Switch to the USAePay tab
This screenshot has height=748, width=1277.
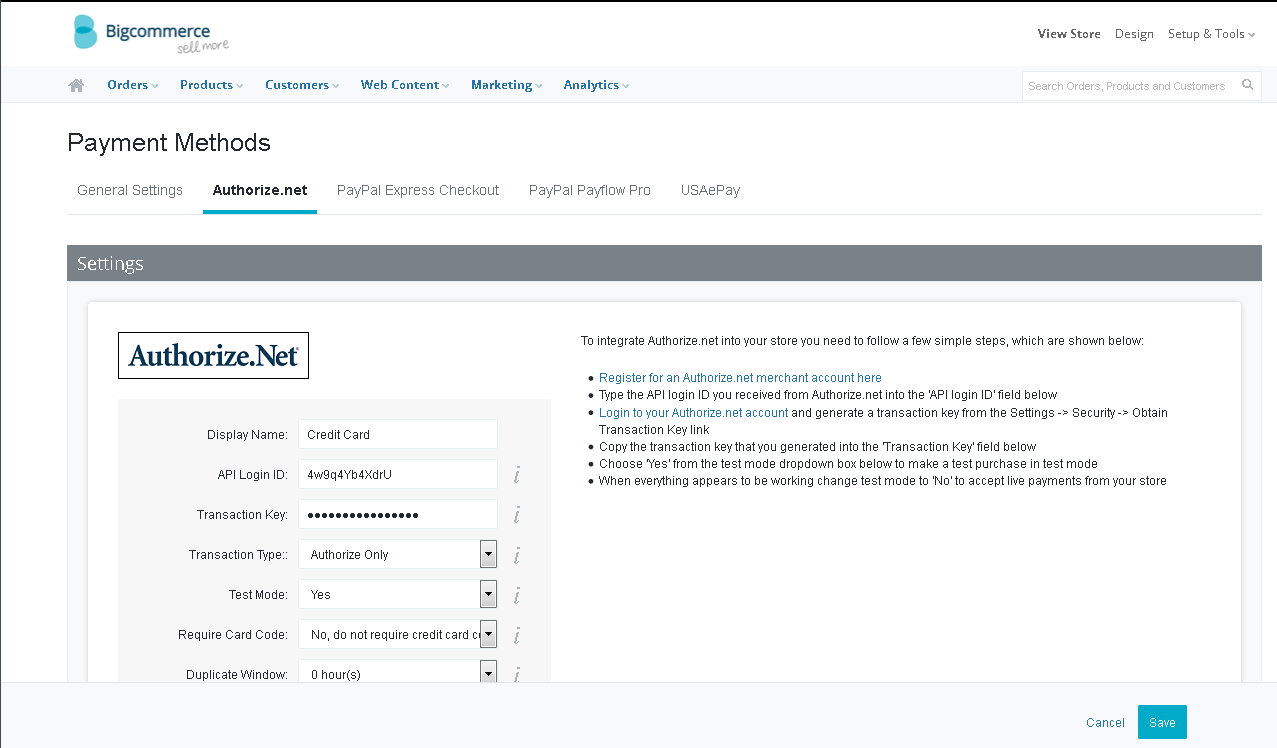click(711, 190)
